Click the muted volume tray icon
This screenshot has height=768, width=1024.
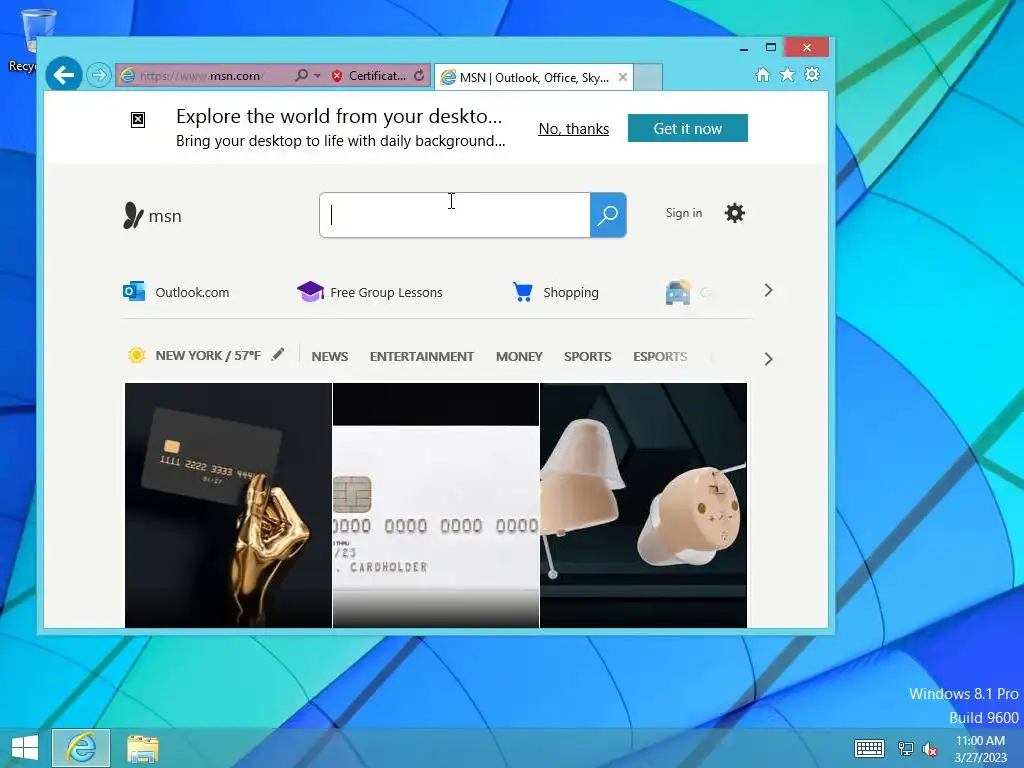pyautogui.click(x=930, y=749)
